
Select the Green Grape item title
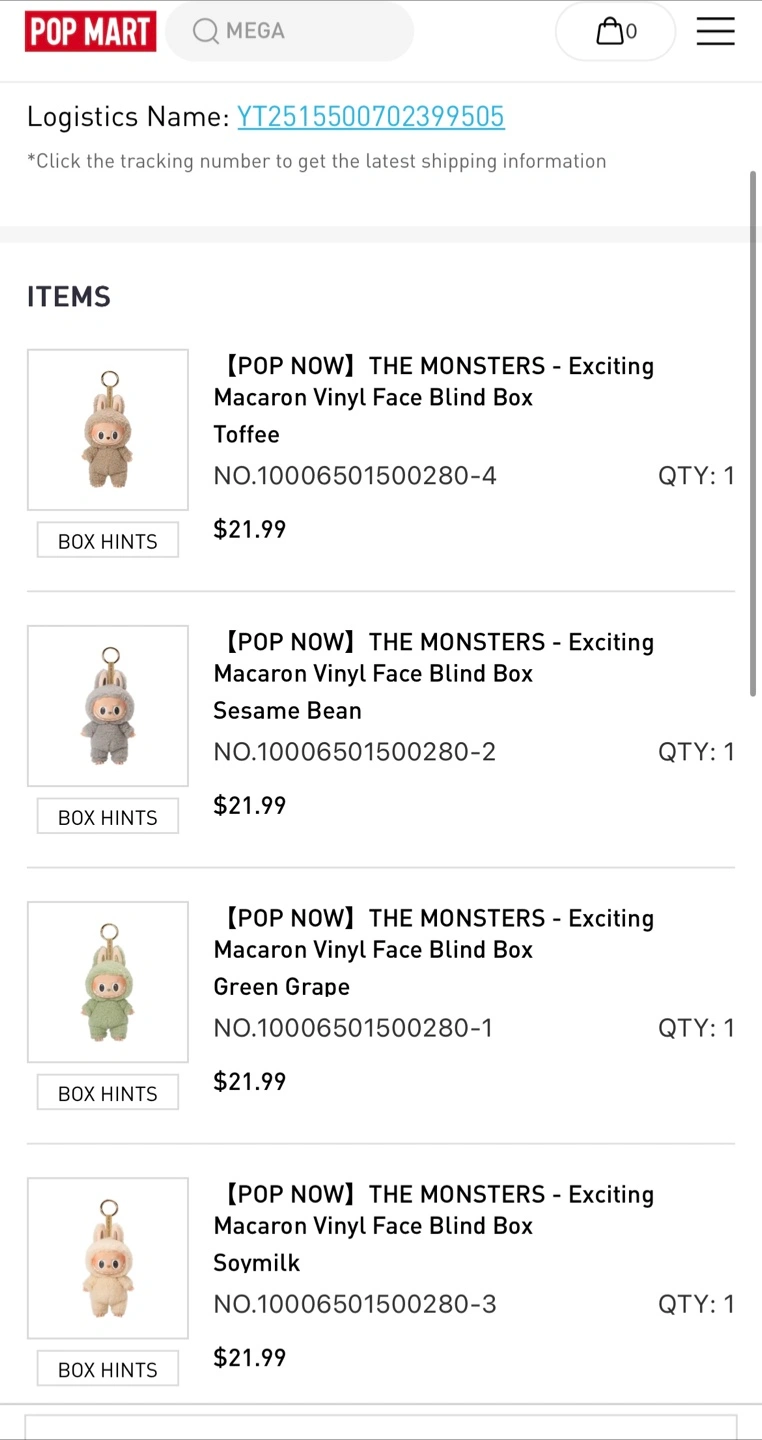[x=433, y=933]
